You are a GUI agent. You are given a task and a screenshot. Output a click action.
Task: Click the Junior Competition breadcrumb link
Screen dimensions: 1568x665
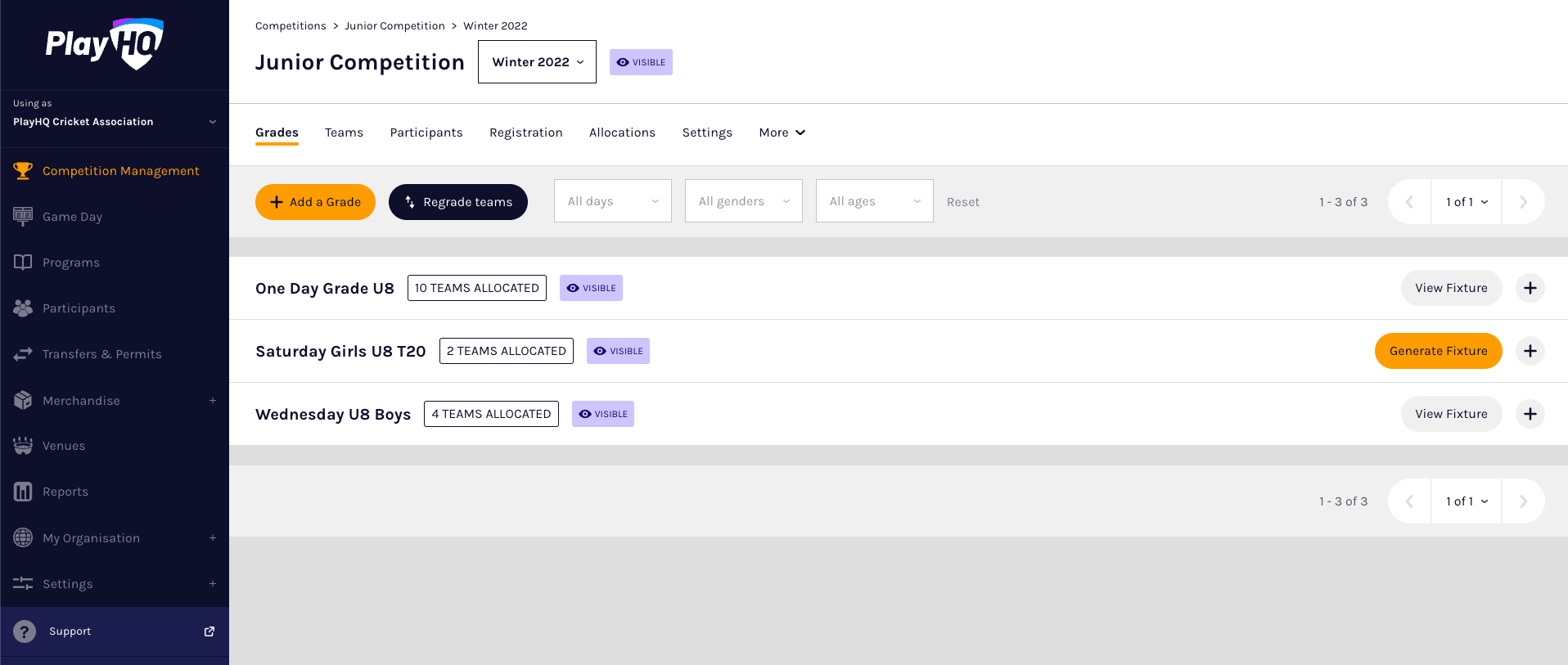394,26
